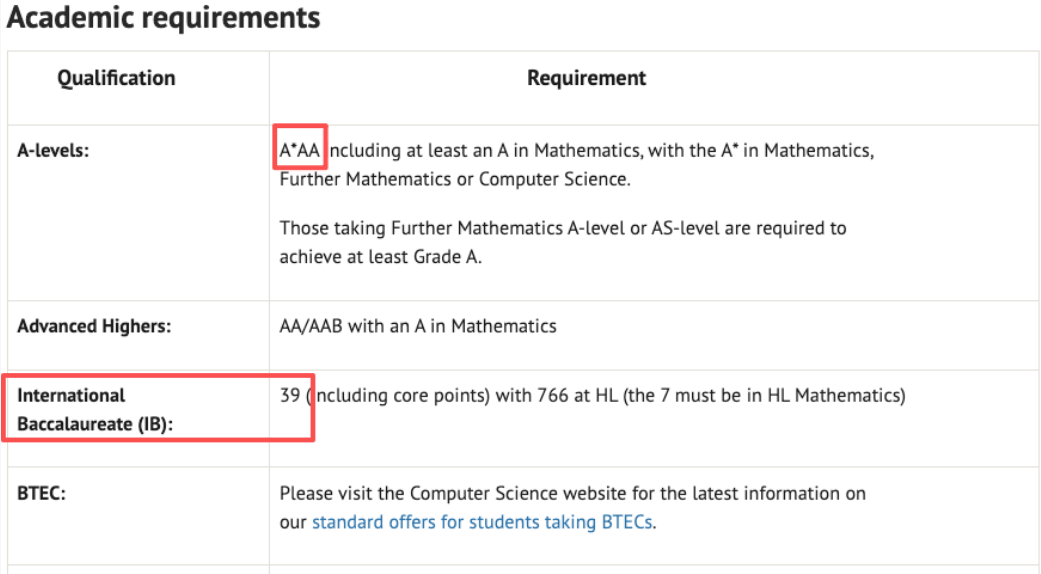Click the highlighted A*AA grade text
1041x574 pixels.
pos(300,151)
